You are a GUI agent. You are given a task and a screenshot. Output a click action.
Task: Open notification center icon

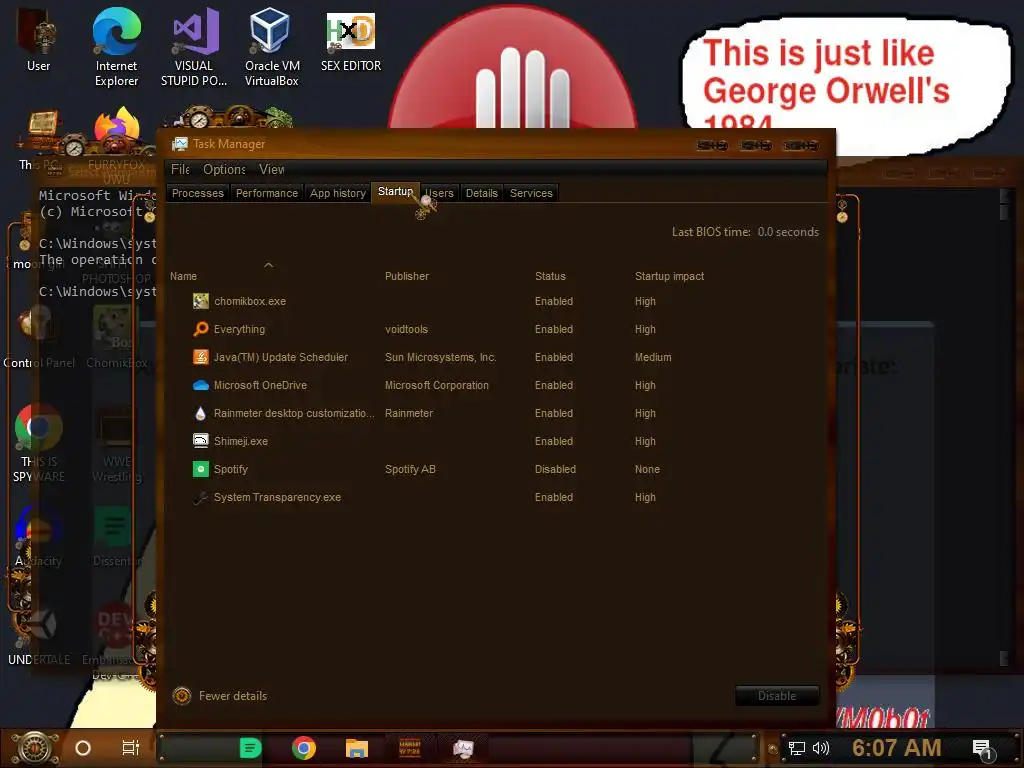[983, 749]
